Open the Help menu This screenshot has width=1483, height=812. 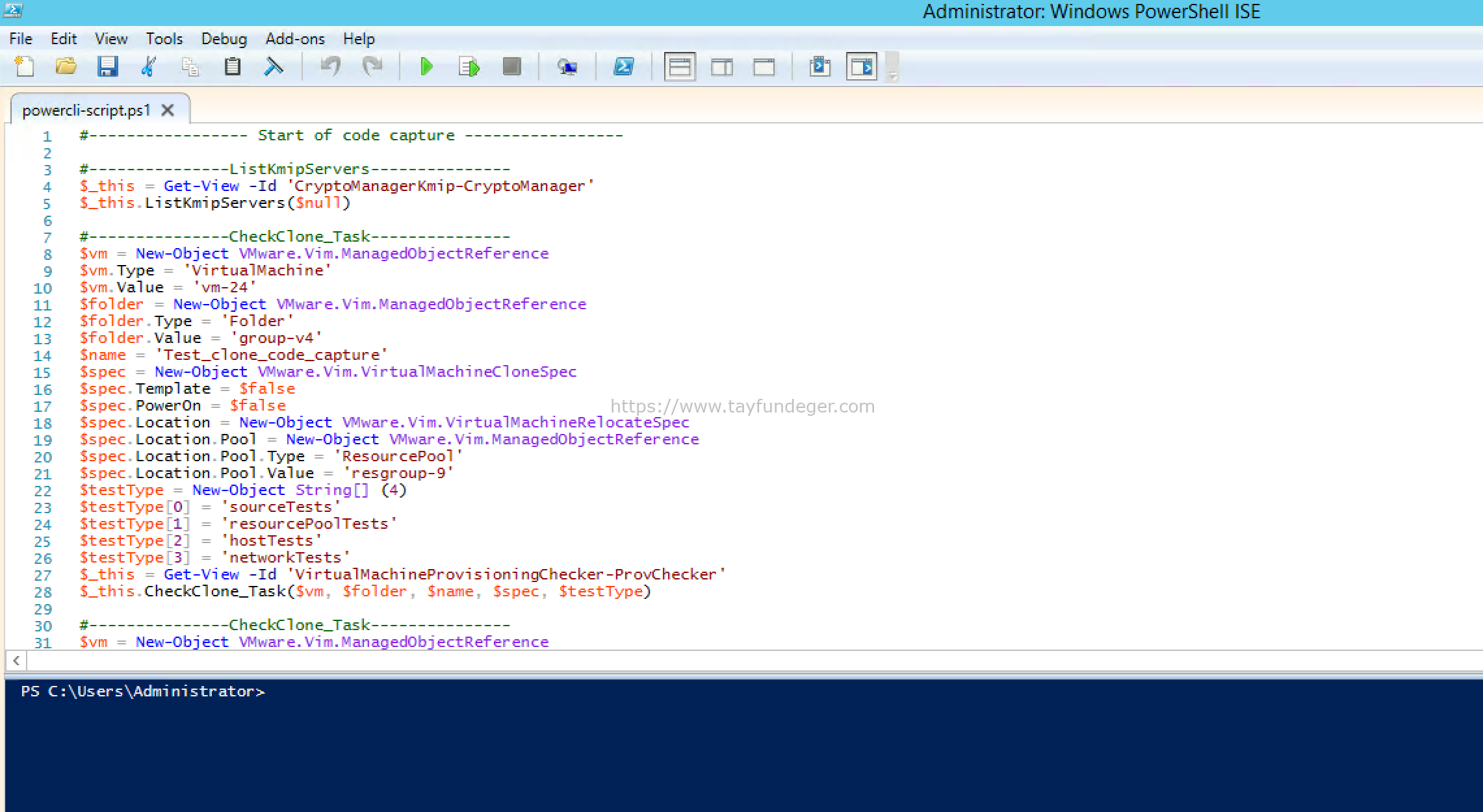point(359,39)
